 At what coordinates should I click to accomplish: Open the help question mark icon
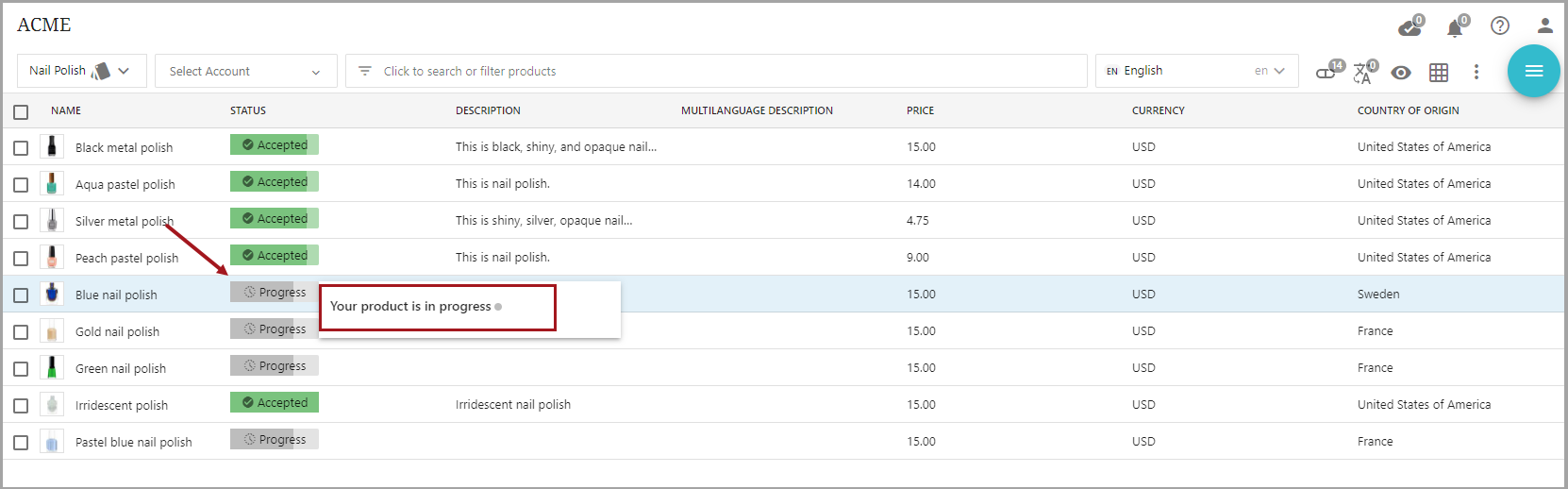(1499, 25)
